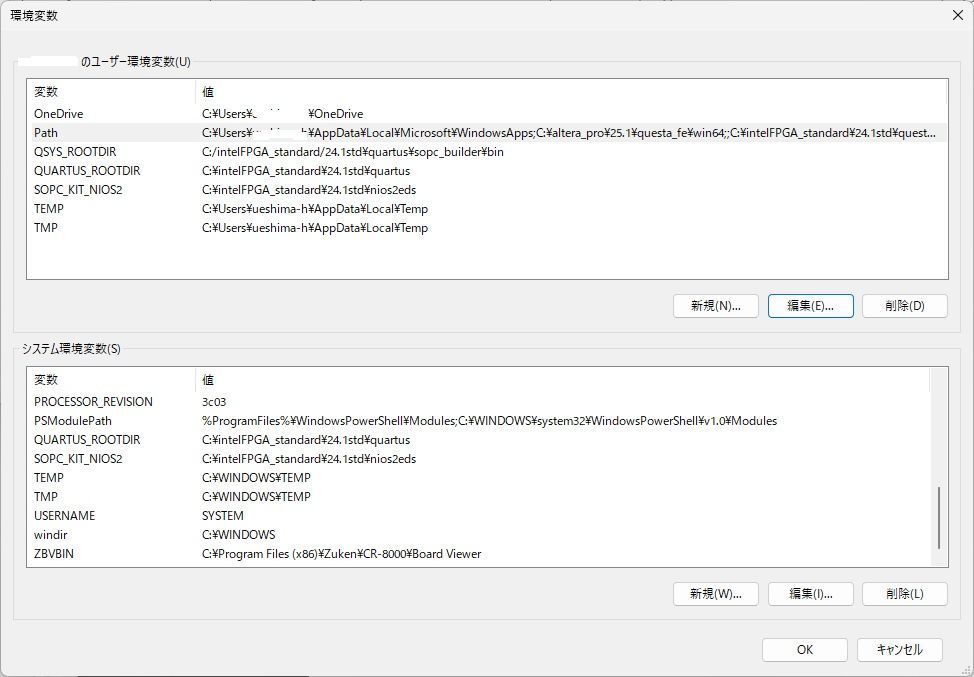Select TMP in system variables list

[x=478, y=497]
